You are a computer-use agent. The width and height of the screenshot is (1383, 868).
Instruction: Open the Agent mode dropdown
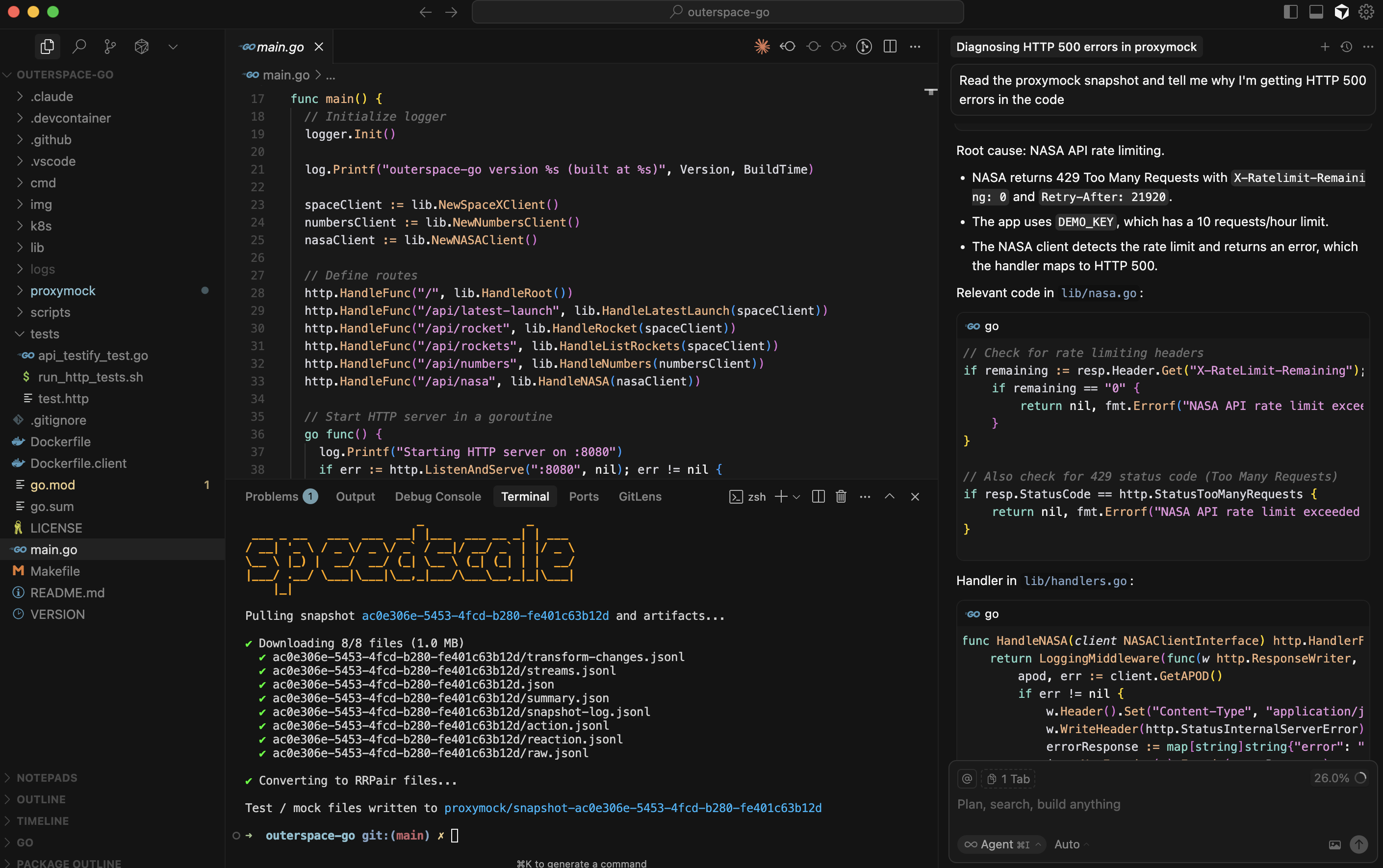pos(1002,844)
